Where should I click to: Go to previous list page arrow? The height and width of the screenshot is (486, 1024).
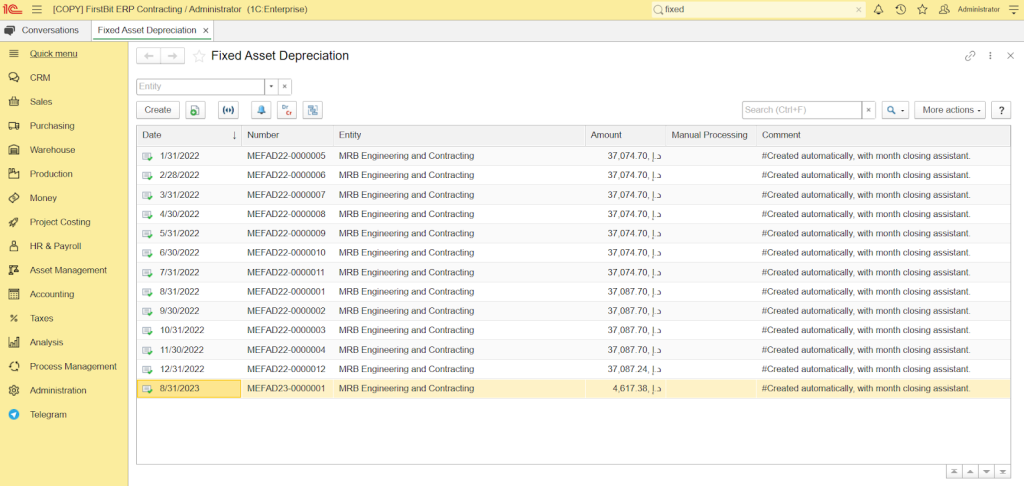tap(970, 472)
